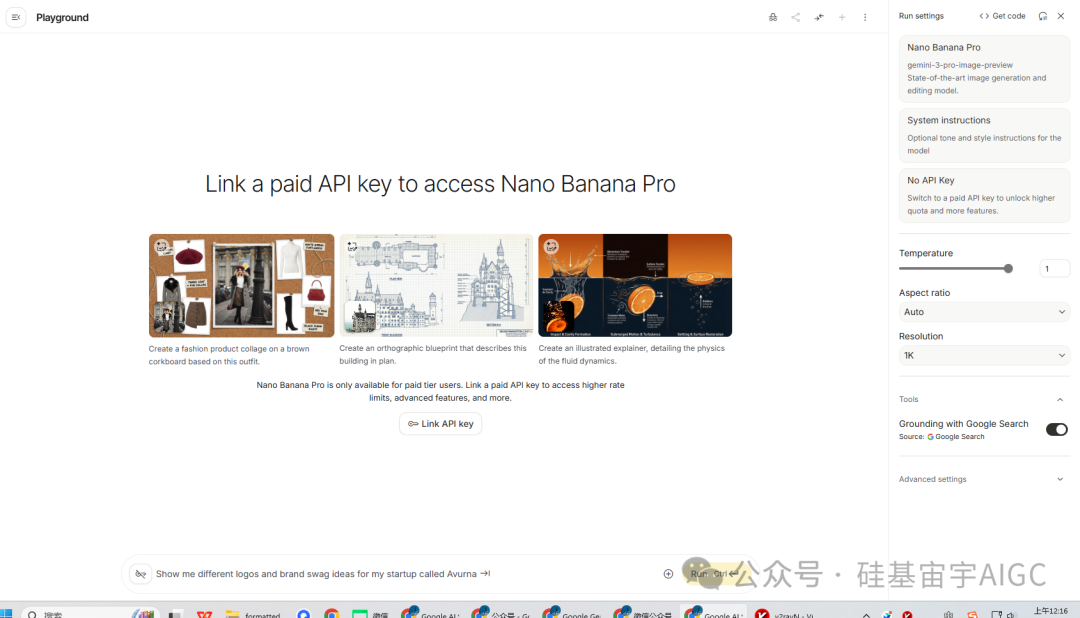1080x618 pixels.
Task: Click the Google Search source link
Action: (x=955, y=437)
